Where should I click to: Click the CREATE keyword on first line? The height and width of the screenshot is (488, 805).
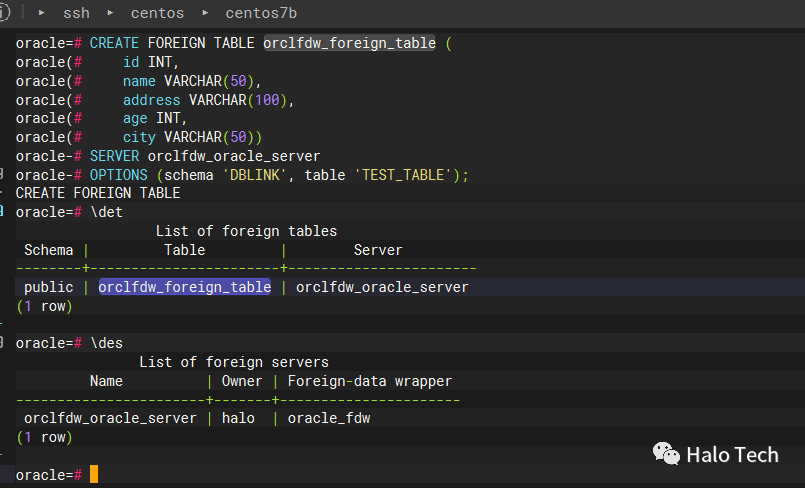(114, 43)
